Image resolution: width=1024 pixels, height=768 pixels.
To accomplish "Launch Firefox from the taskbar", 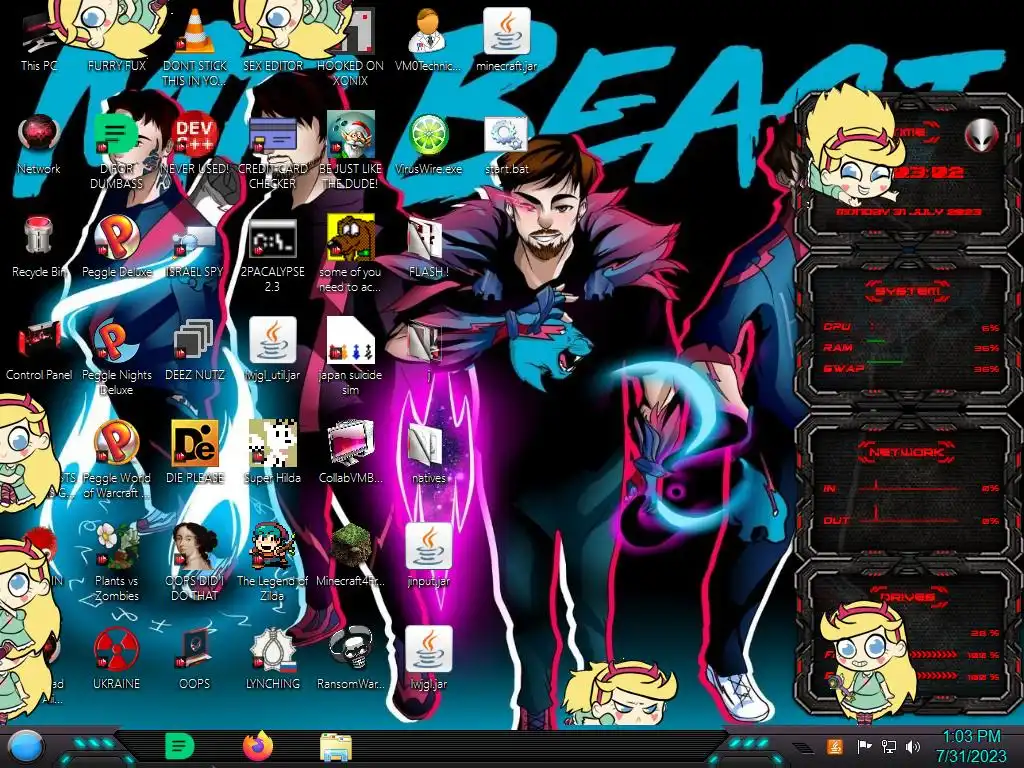I will click(x=258, y=746).
